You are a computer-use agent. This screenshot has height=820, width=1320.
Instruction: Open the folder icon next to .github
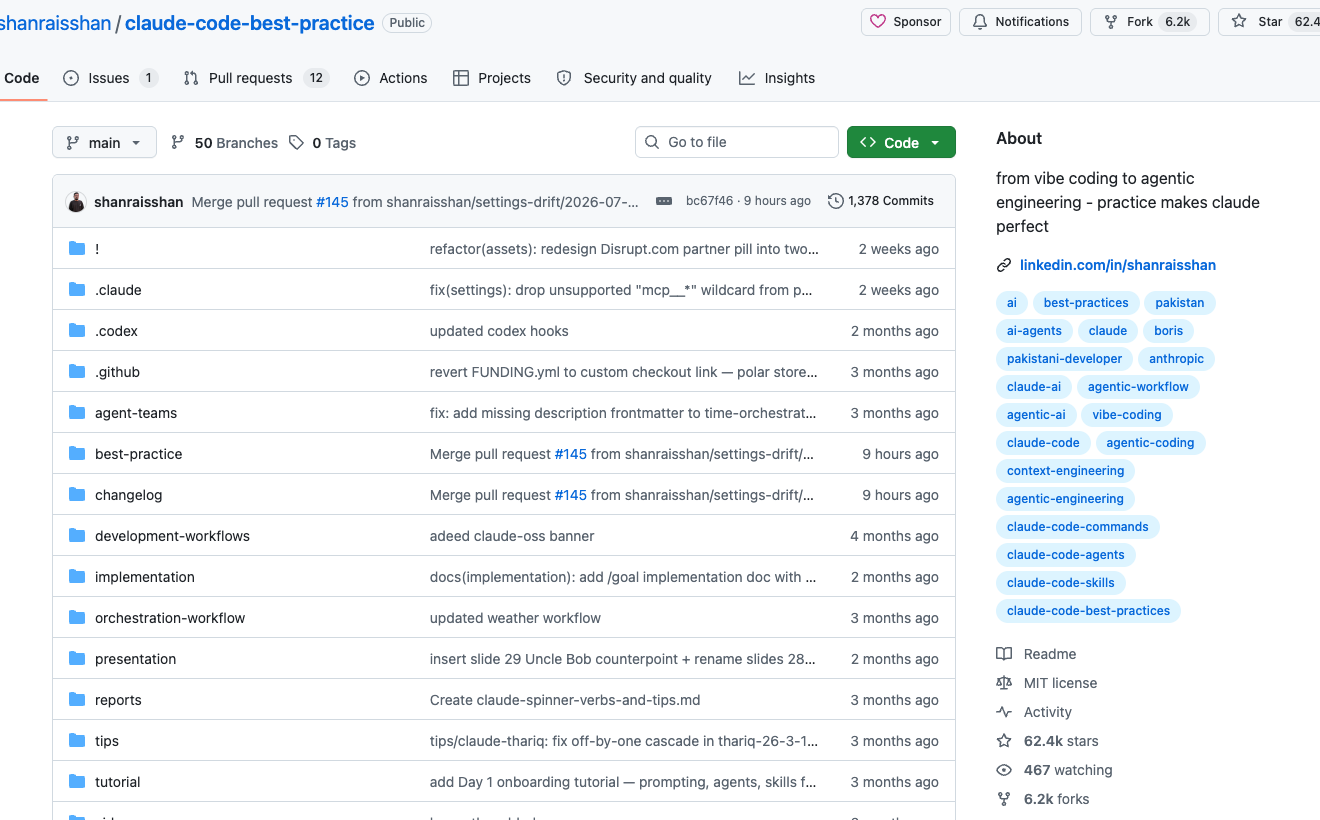coord(77,372)
